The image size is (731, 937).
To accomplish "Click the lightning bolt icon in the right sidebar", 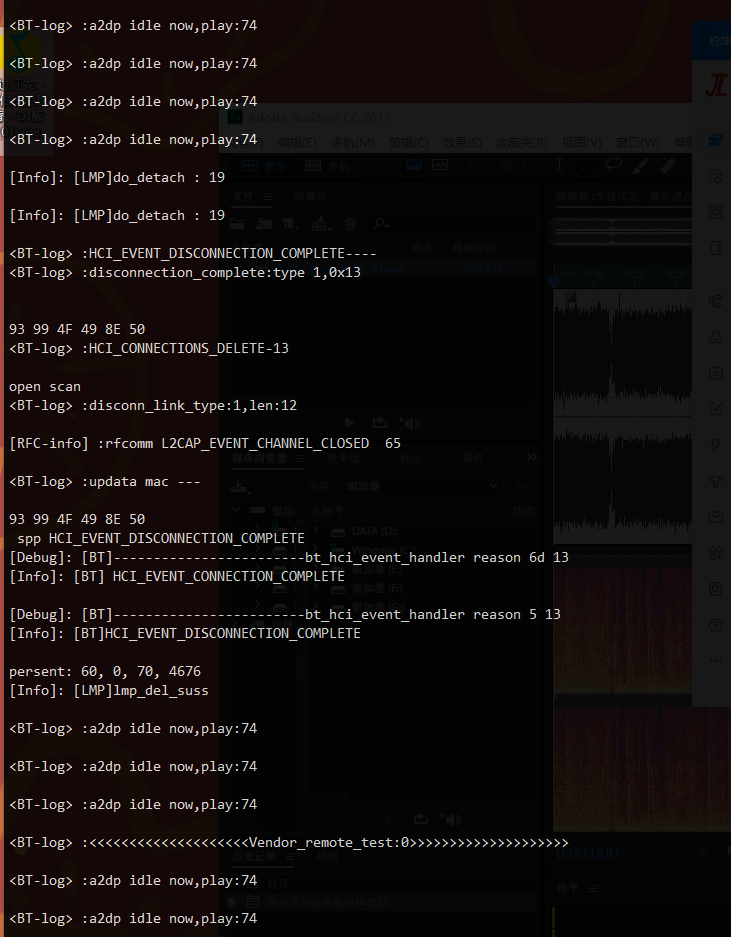I will pyautogui.click(x=715, y=445).
